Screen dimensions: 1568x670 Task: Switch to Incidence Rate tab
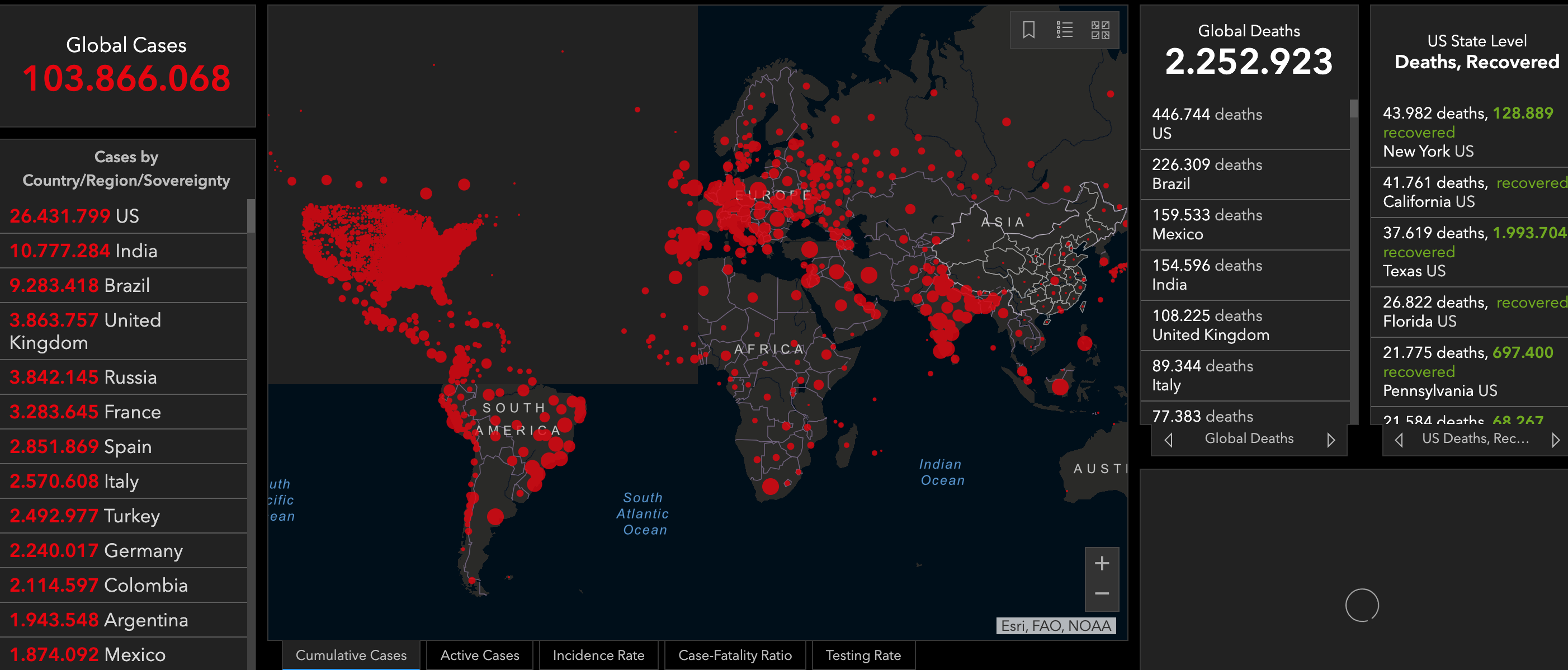[x=598, y=655]
